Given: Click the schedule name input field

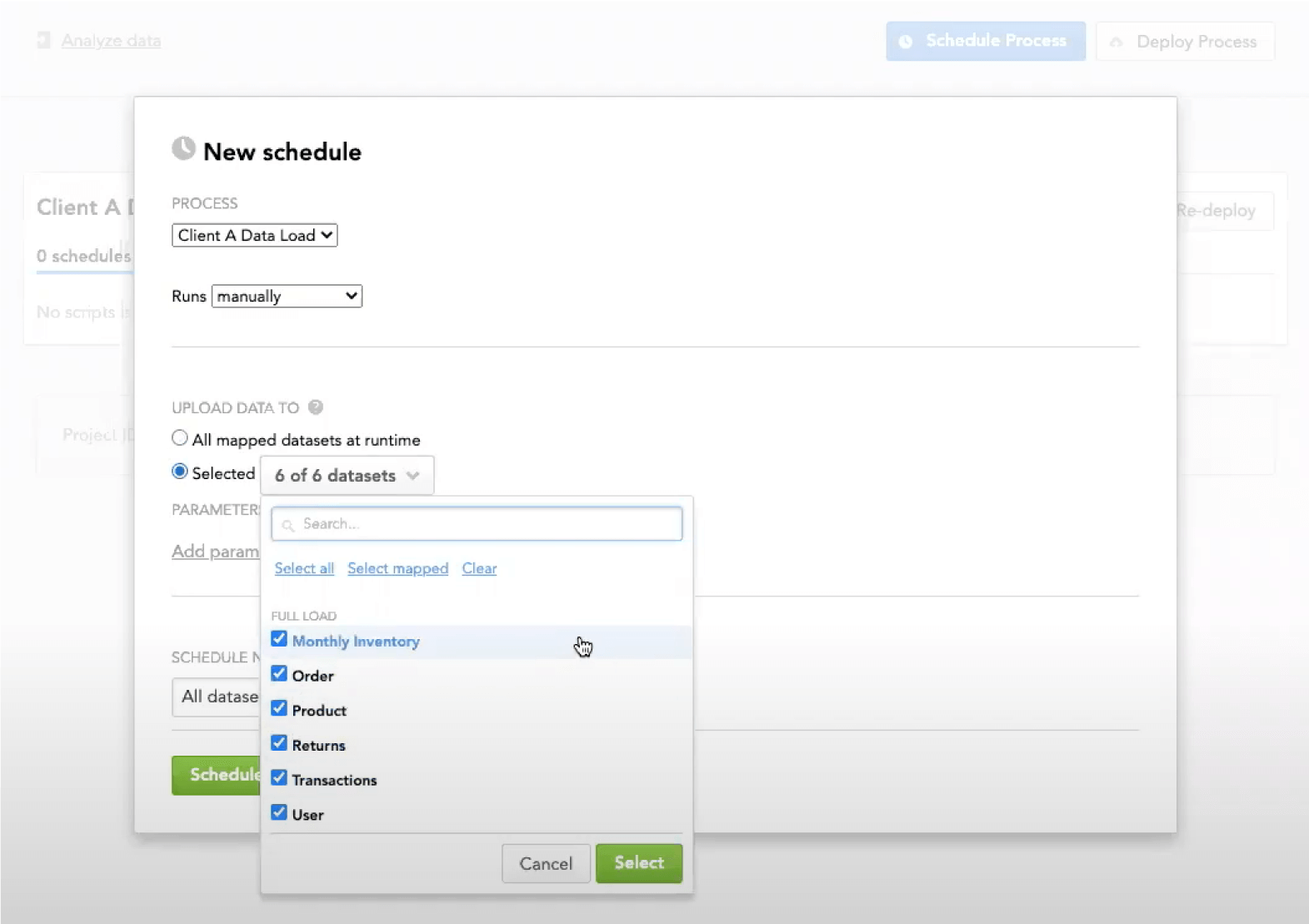Looking at the screenshot, I should coord(217,697).
